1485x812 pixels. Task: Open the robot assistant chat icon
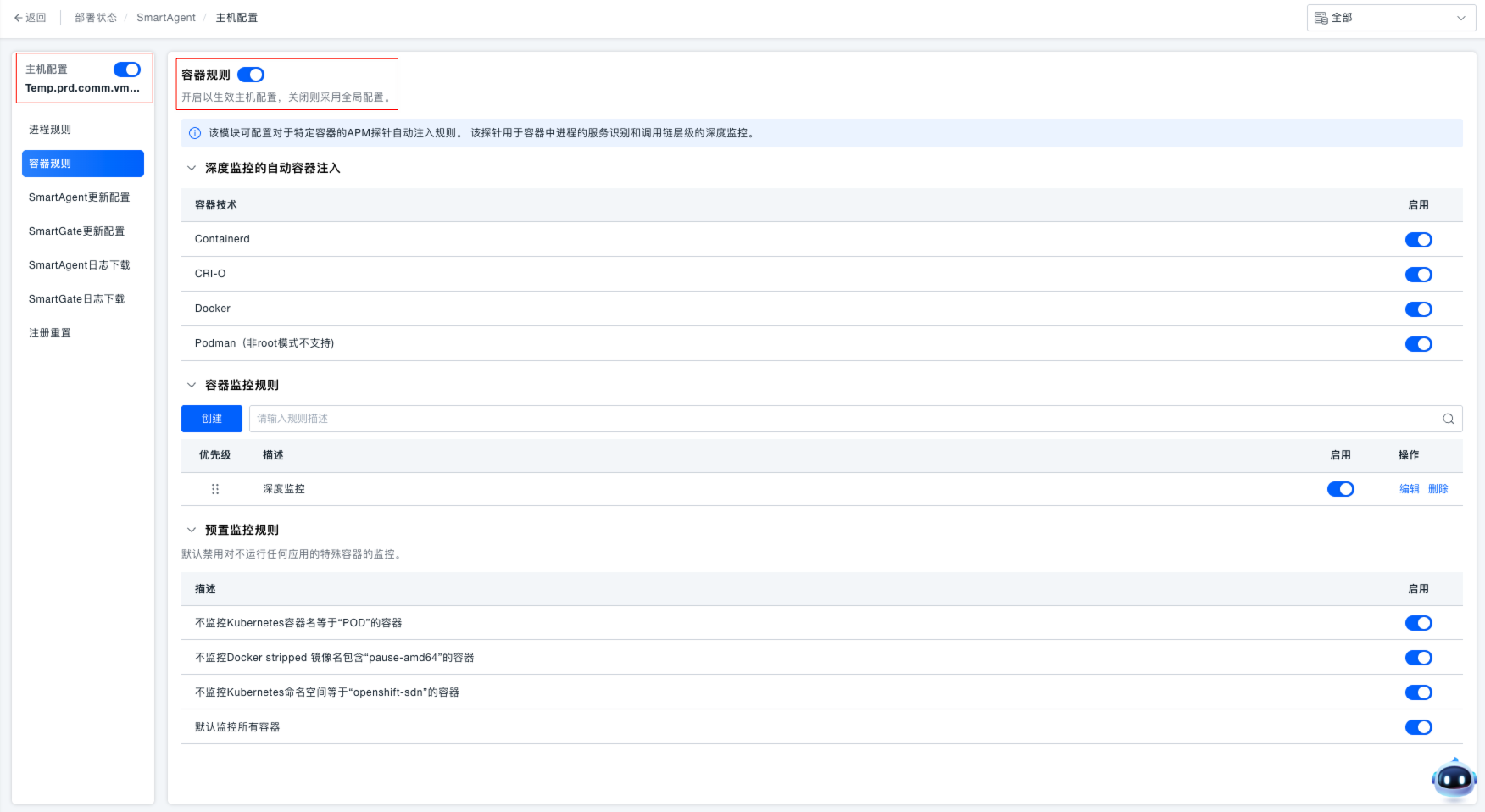click(x=1454, y=778)
